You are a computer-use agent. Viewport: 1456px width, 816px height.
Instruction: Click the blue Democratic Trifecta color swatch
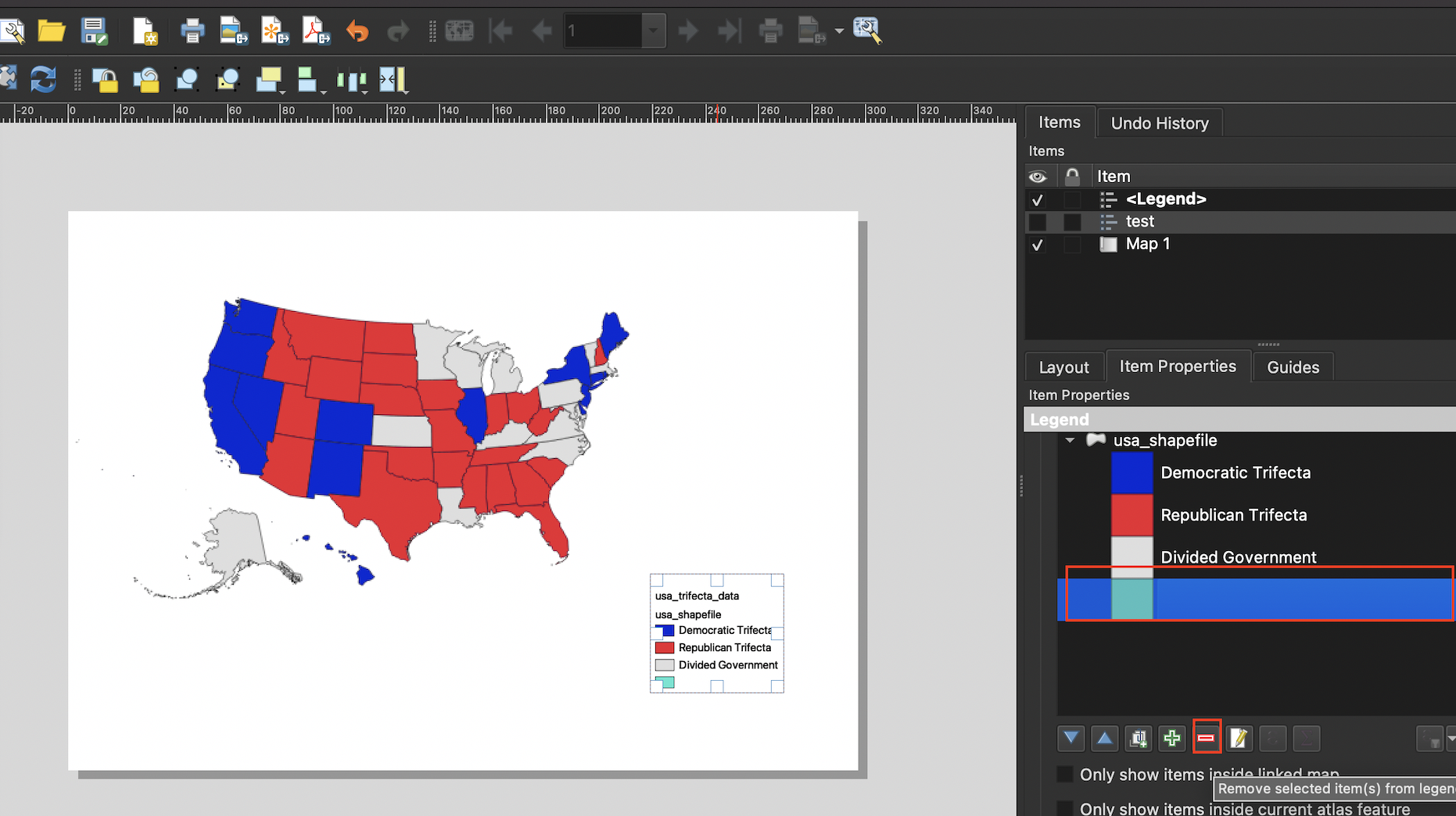click(x=1131, y=473)
